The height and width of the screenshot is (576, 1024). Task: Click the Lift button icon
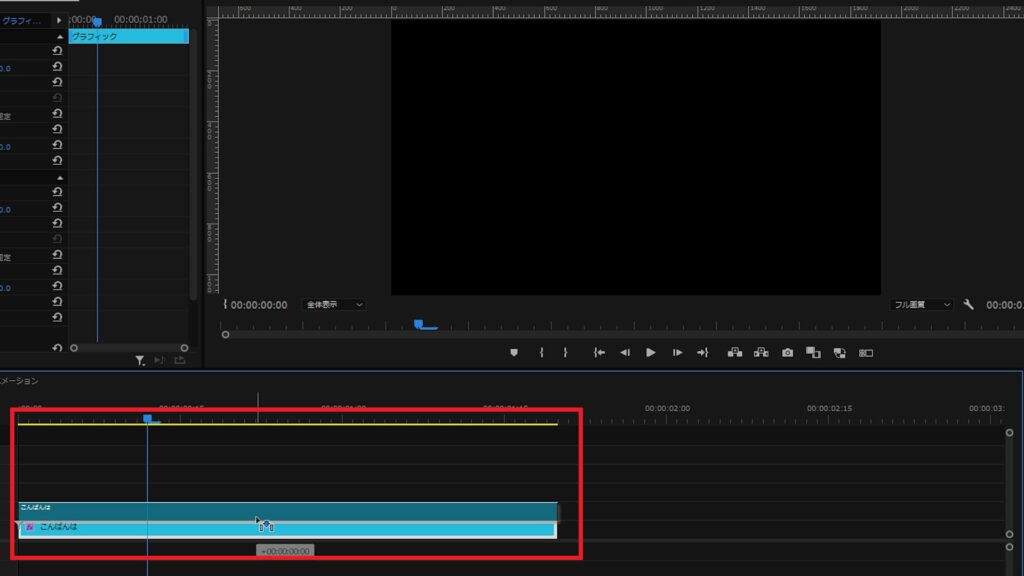(735, 353)
